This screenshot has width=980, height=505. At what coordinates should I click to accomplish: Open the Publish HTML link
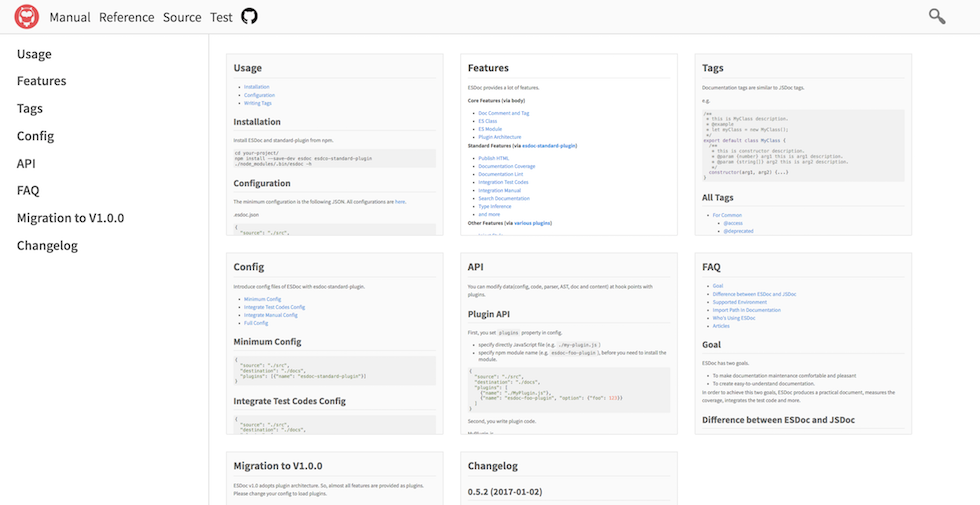click(494, 158)
